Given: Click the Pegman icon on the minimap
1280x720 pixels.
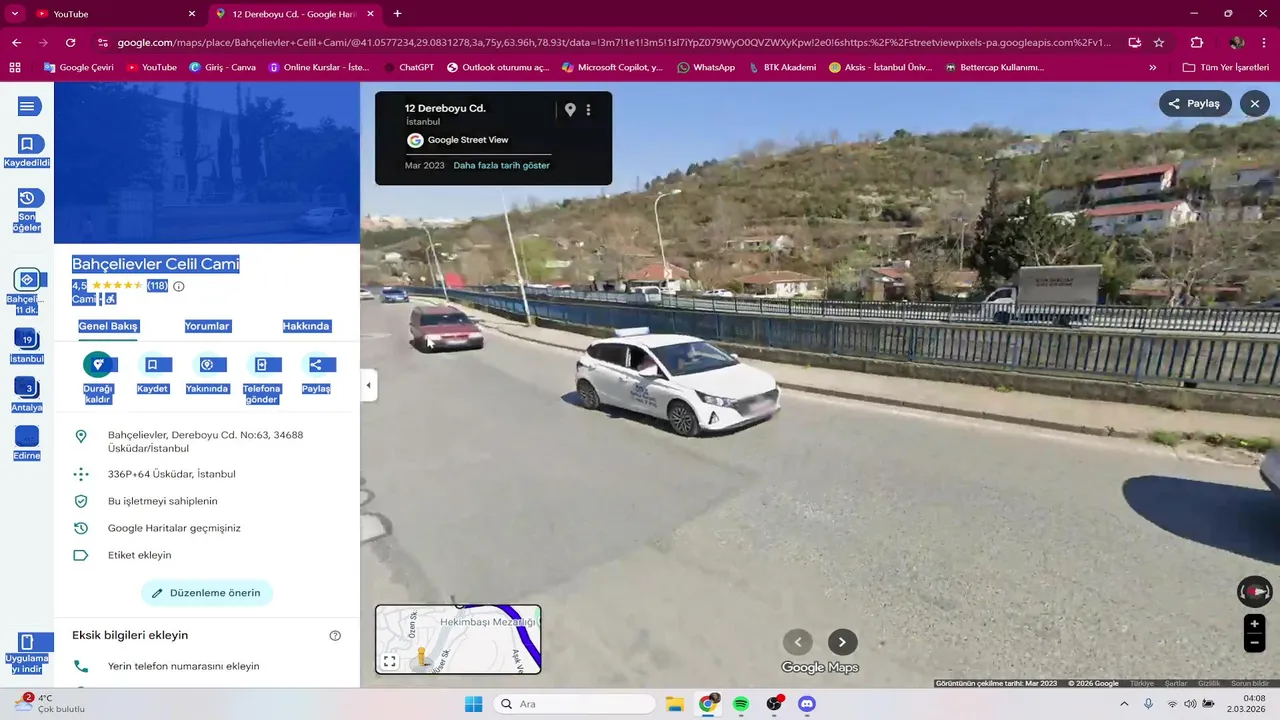Looking at the screenshot, I should (x=422, y=657).
